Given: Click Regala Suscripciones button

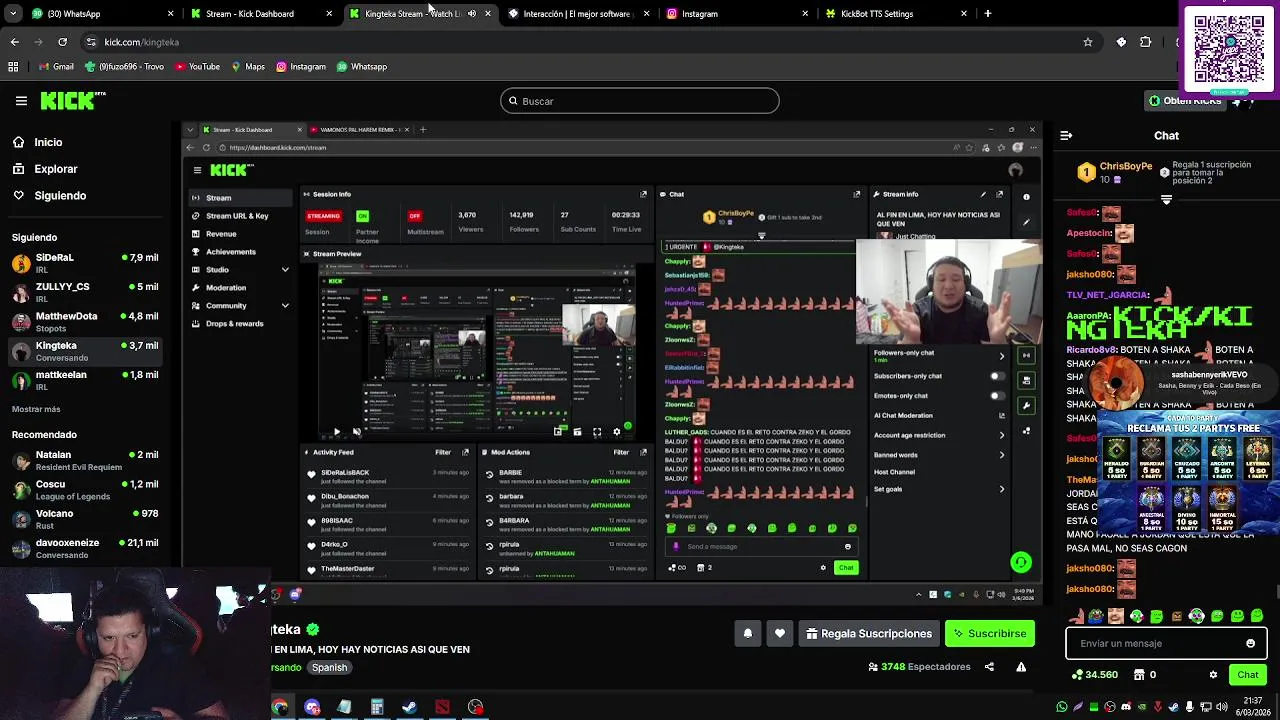Looking at the screenshot, I should tap(869, 633).
